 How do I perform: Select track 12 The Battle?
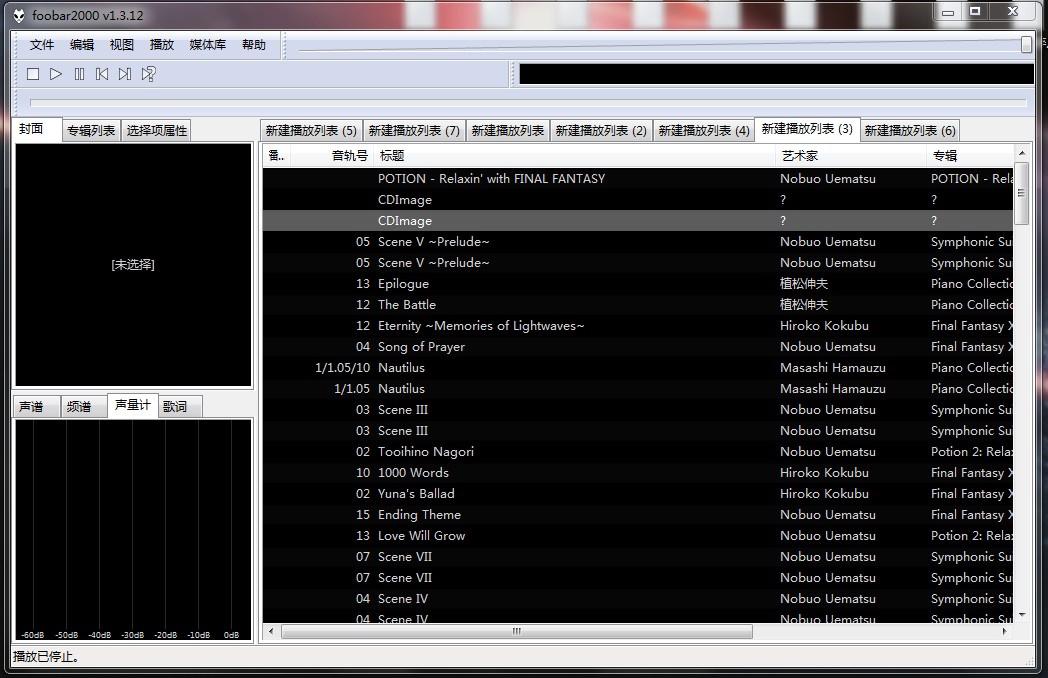point(638,304)
